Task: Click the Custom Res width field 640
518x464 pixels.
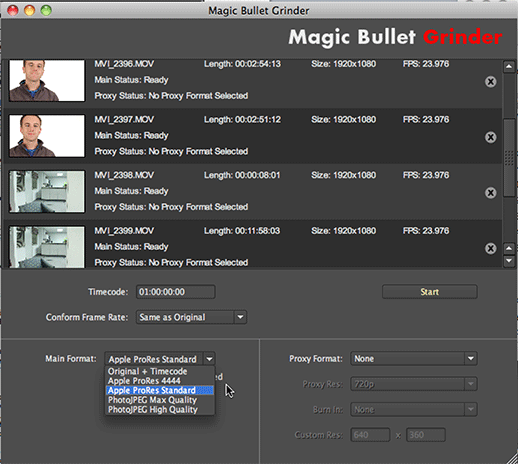Action: (x=370, y=435)
